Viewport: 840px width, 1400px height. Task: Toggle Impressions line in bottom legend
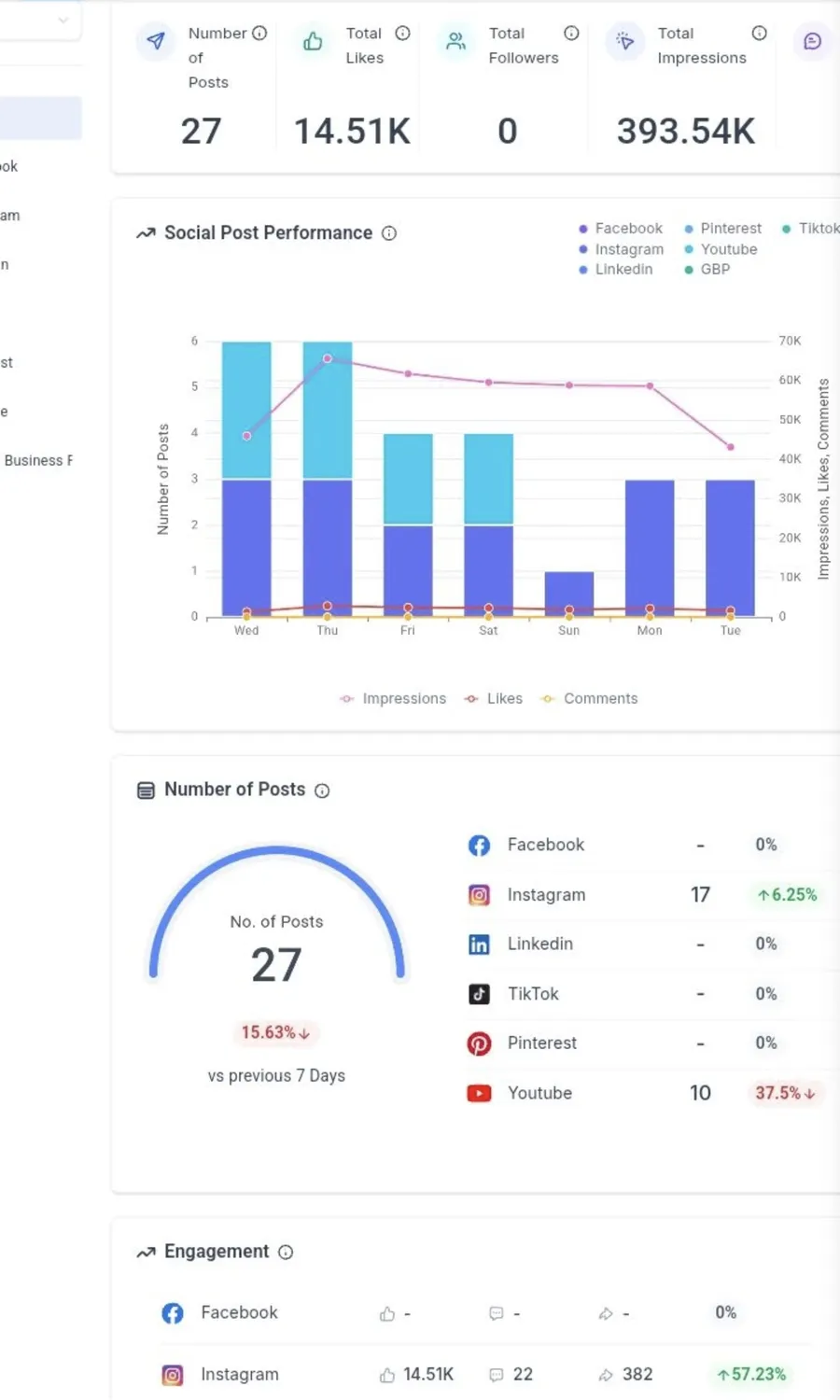[393, 699]
